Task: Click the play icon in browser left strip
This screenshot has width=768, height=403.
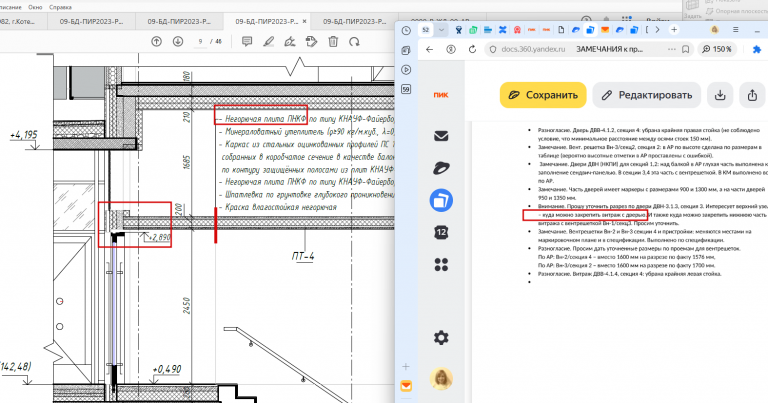Action: pyautogui.click(x=406, y=70)
